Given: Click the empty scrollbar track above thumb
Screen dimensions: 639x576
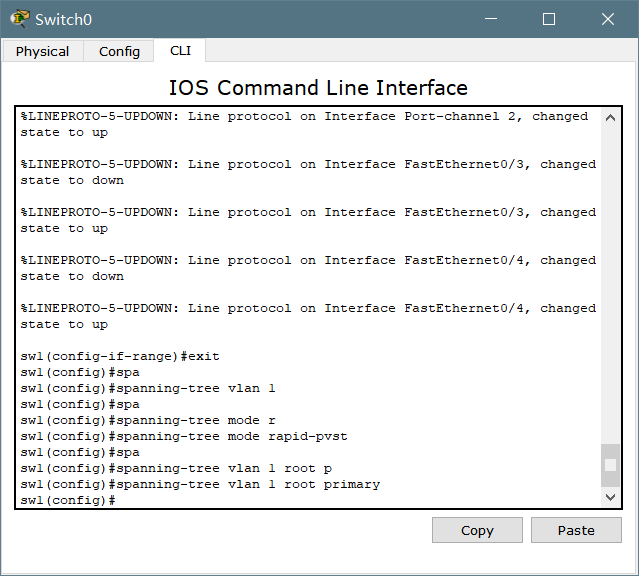Looking at the screenshot, I should tap(610, 280).
